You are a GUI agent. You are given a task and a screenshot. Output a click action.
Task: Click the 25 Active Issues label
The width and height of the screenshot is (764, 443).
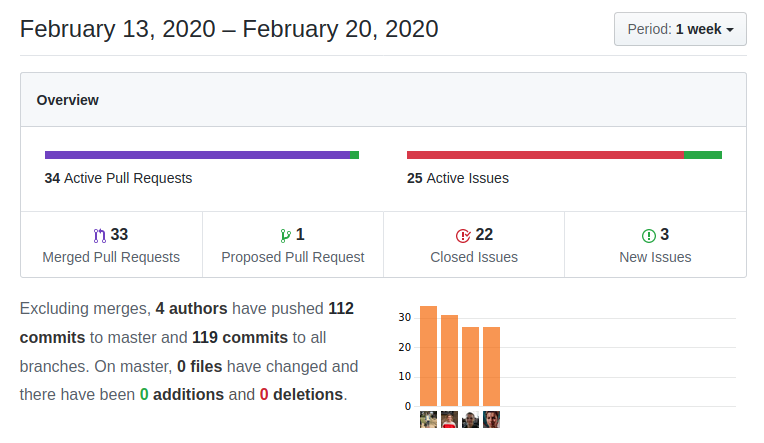[x=458, y=178]
